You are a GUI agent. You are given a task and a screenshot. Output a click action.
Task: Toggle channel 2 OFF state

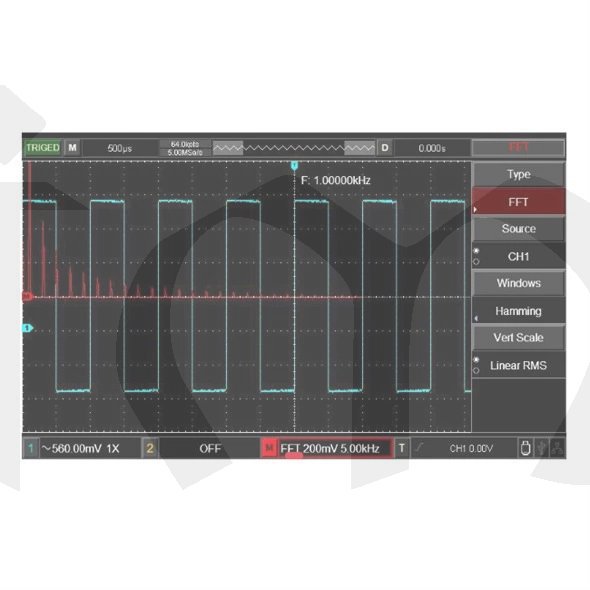210,448
